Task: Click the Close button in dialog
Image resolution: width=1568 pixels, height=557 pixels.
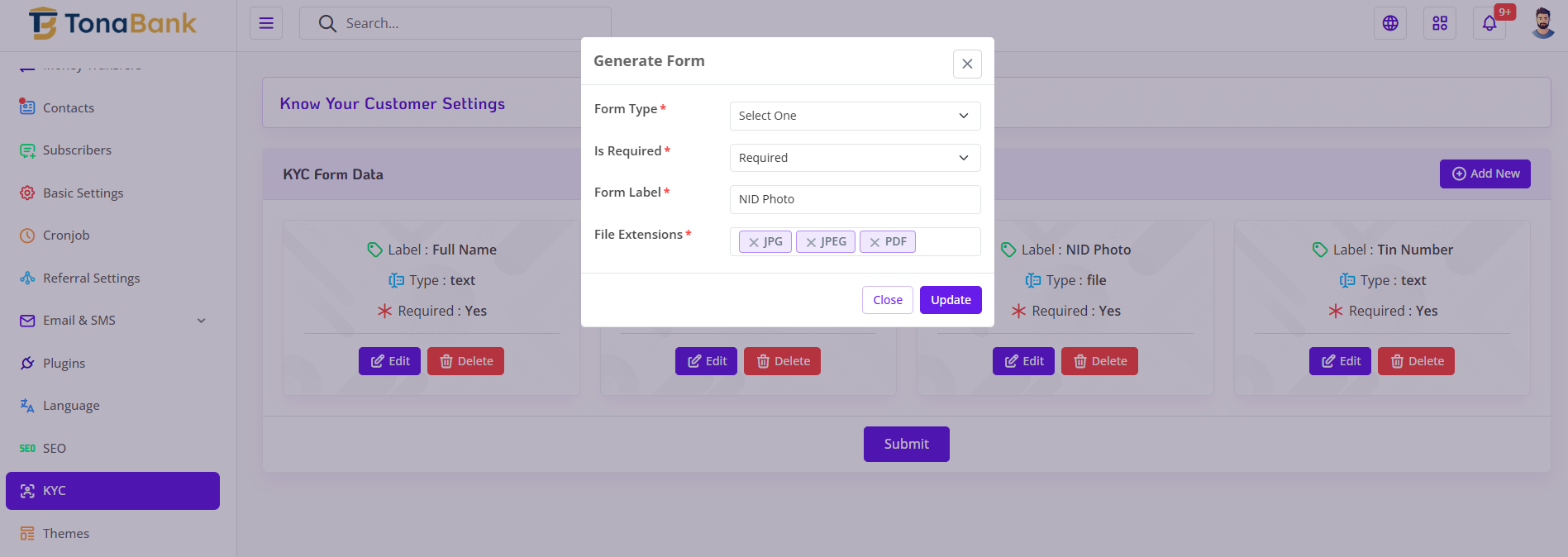Action: click(888, 300)
